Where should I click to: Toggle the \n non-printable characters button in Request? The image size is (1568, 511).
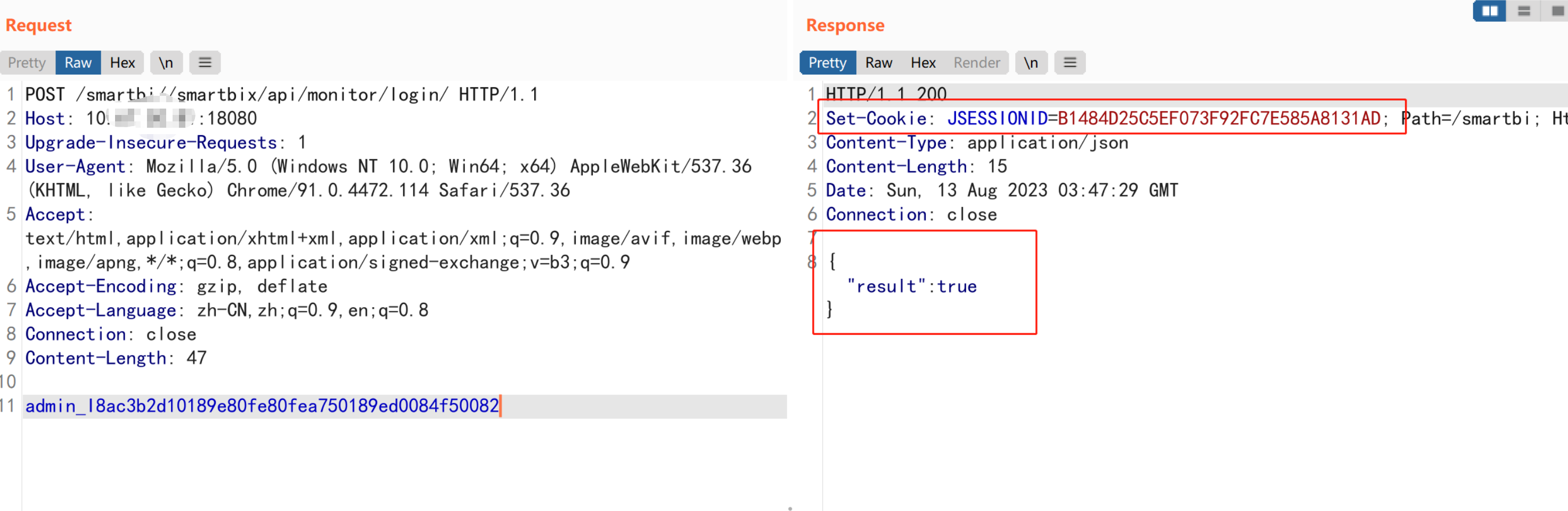pyautogui.click(x=166, y=63)
